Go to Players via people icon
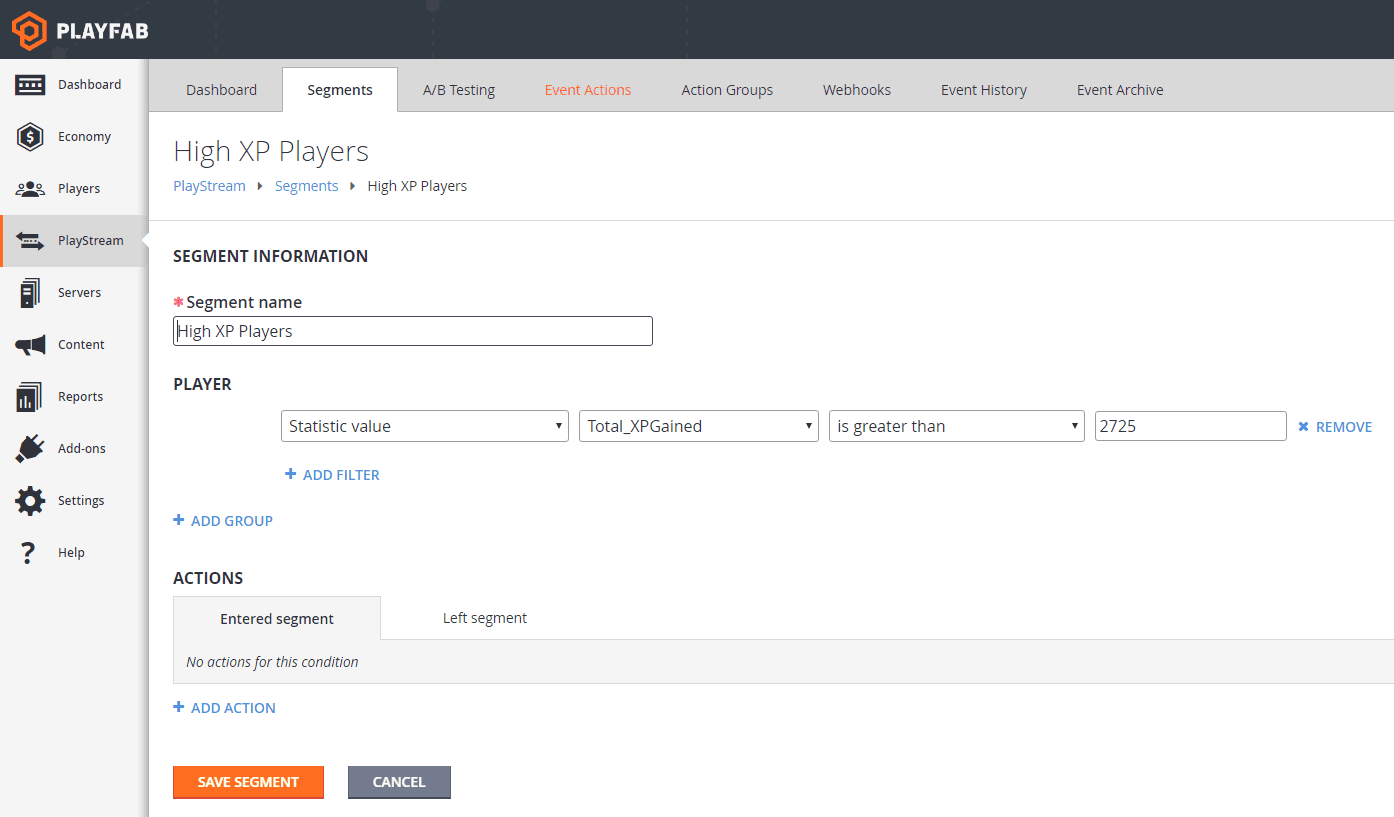The width and height of the screenshot is (1394, 817). coord(30,188)
